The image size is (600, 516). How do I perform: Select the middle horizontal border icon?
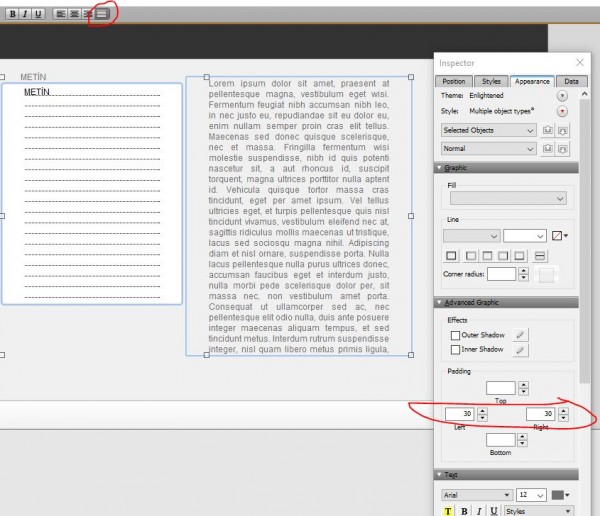540,256
